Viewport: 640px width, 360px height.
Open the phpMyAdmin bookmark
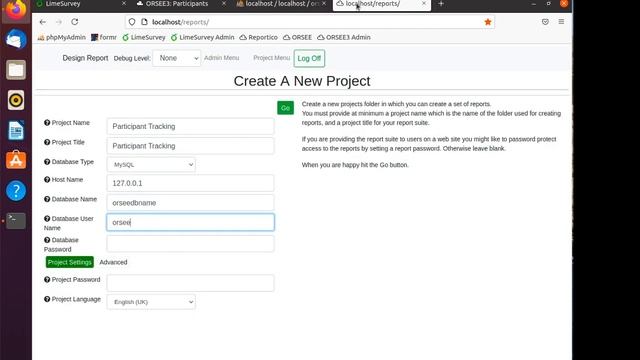pos(62,37)
